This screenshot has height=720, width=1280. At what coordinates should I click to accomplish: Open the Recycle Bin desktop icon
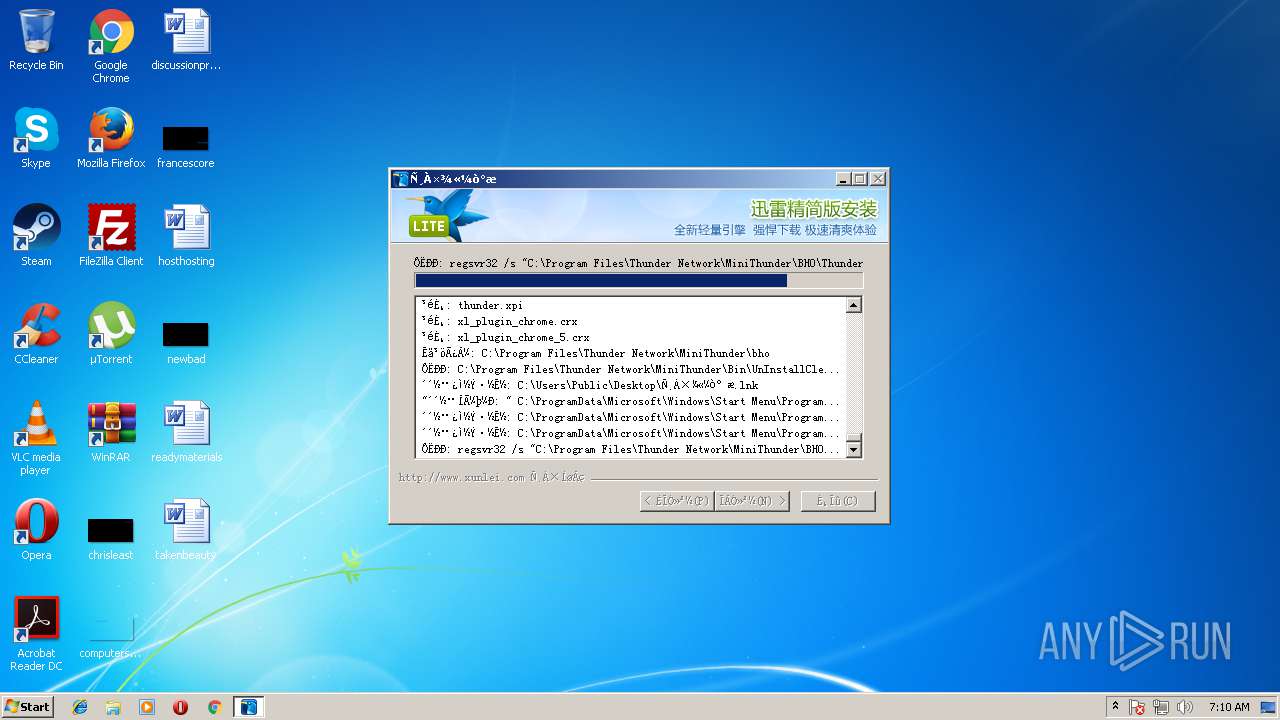pos(36,40)
